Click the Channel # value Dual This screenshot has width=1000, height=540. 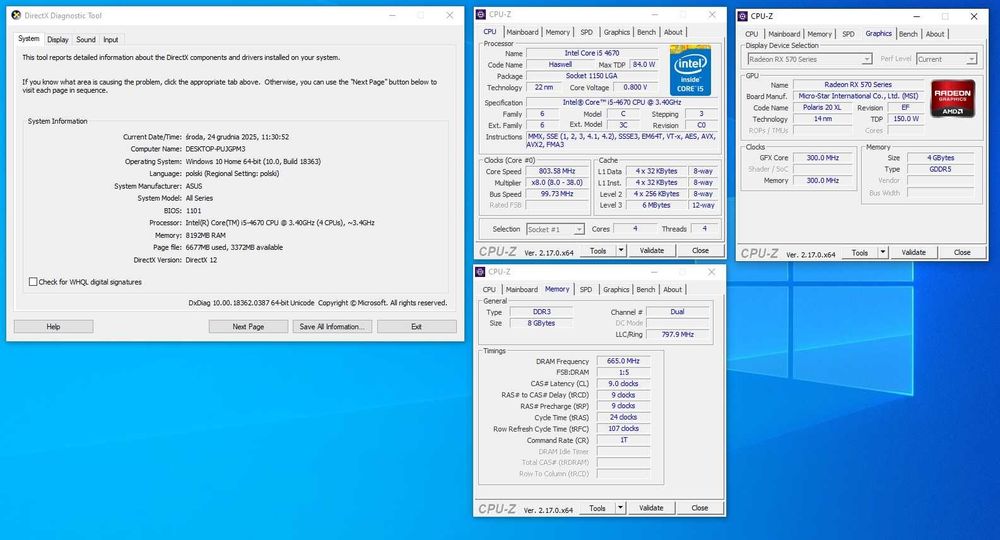tap(677, 312)
